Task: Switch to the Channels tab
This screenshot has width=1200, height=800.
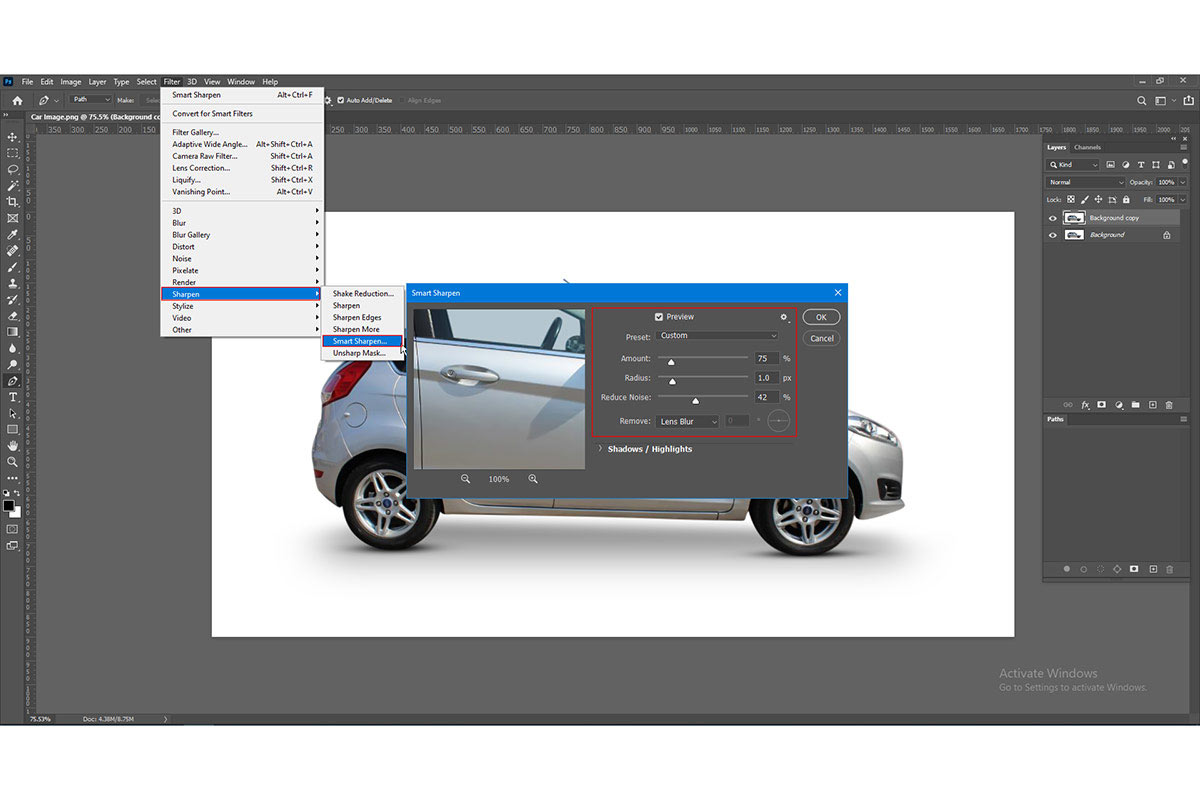Action: pos(1087,147)
